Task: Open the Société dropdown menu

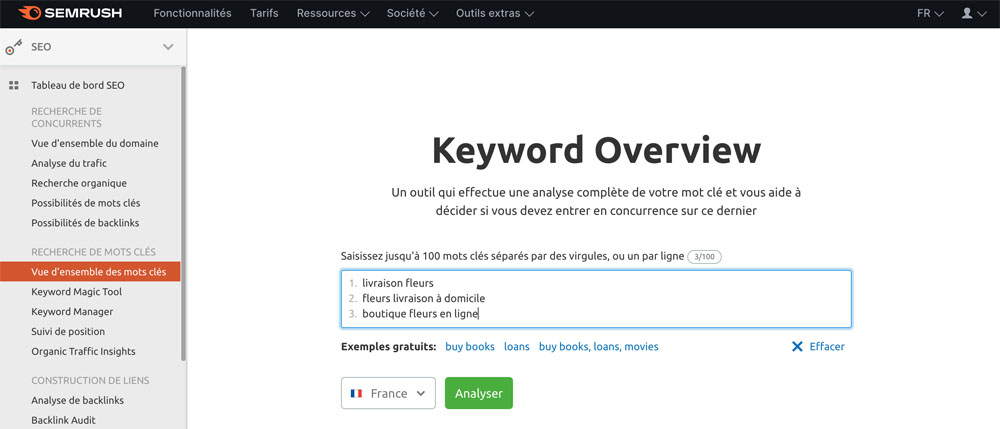Action: pos(412,13)
